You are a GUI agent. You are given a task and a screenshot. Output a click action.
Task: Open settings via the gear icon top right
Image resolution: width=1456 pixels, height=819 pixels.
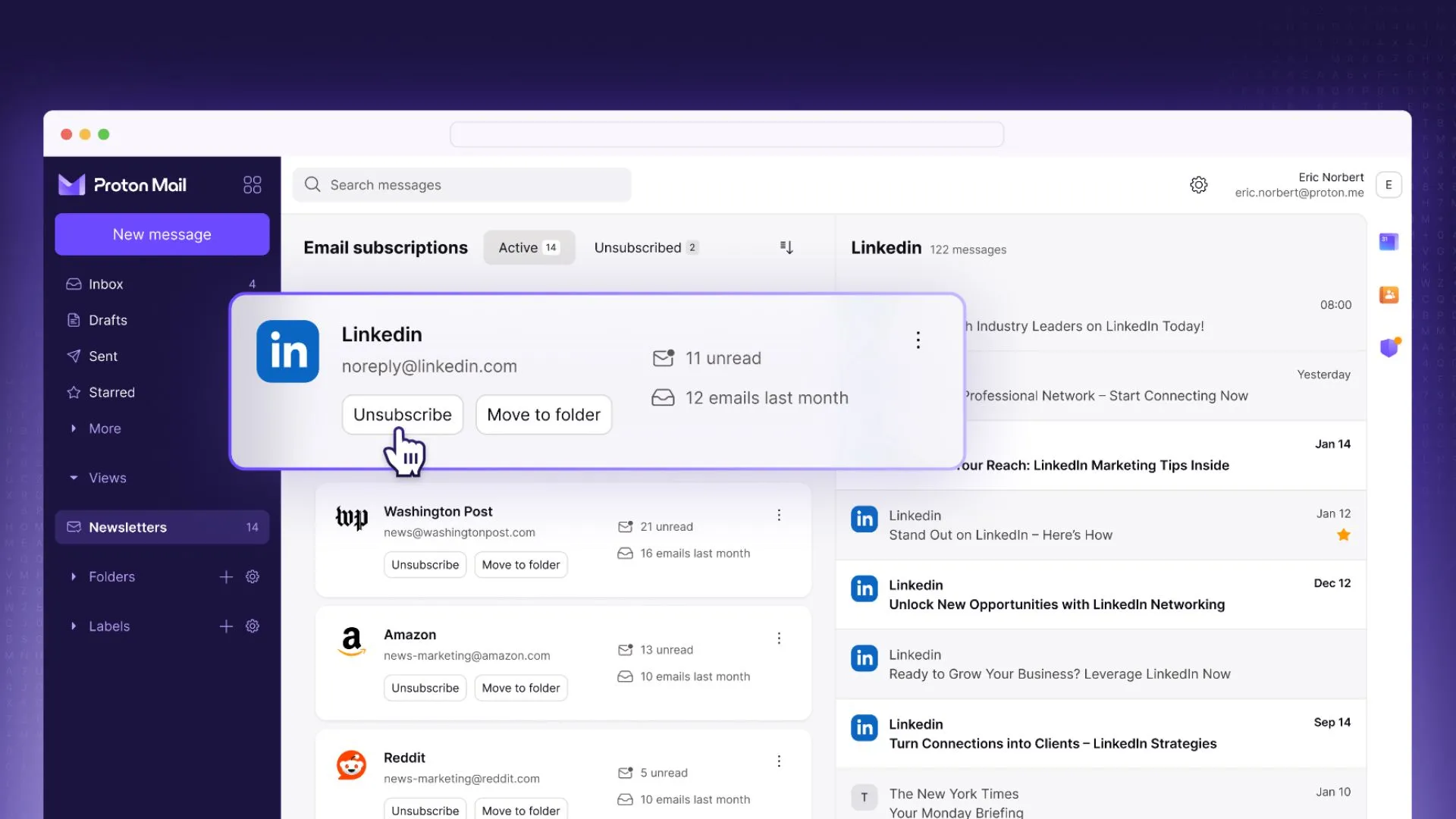point(1198,184)
